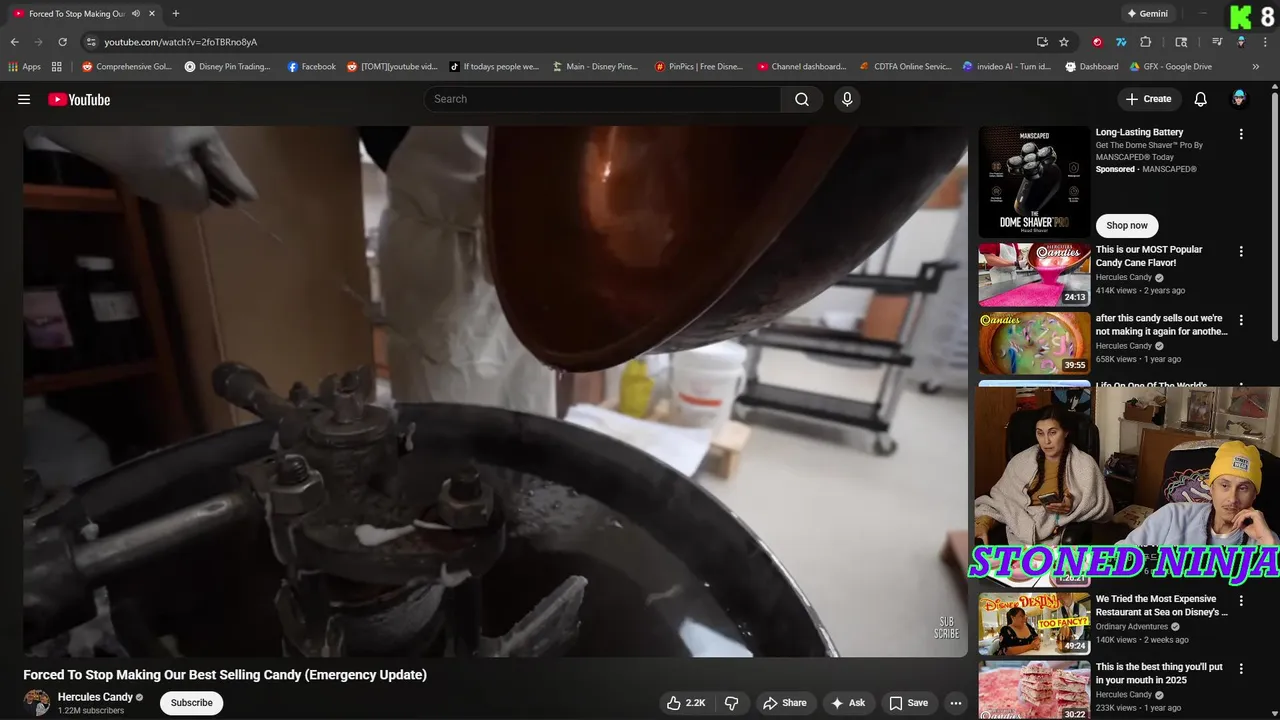The image size is (1280, 720).
Task: Open YouTube account avatar menu
Action: (x=1239, y=99)
